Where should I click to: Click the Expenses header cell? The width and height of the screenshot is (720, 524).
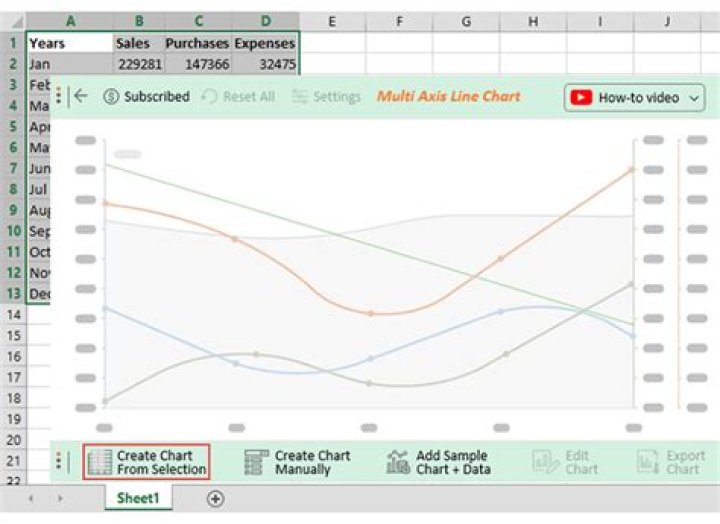[x=265, y=43]
